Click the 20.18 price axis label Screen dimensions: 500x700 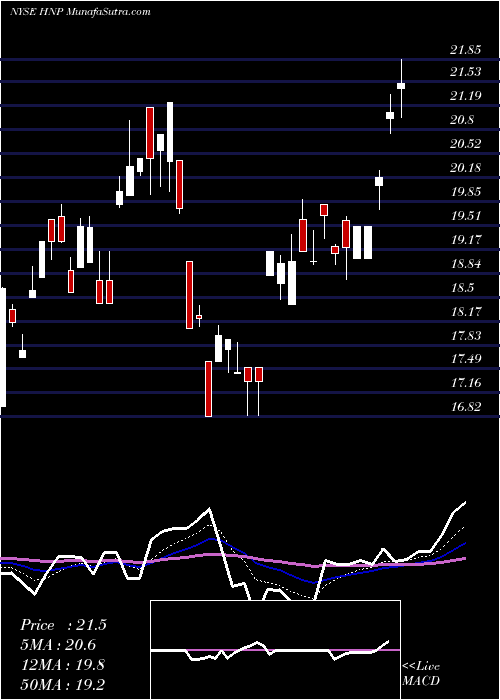point(466,168)
